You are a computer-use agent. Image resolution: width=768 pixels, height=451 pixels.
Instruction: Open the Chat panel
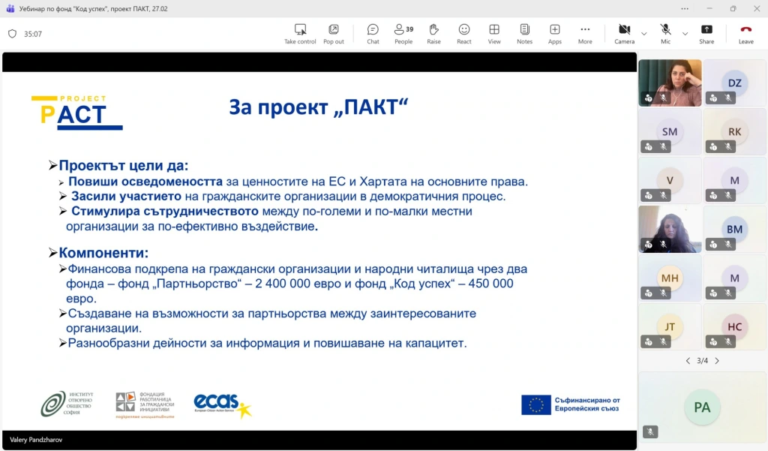373,34
